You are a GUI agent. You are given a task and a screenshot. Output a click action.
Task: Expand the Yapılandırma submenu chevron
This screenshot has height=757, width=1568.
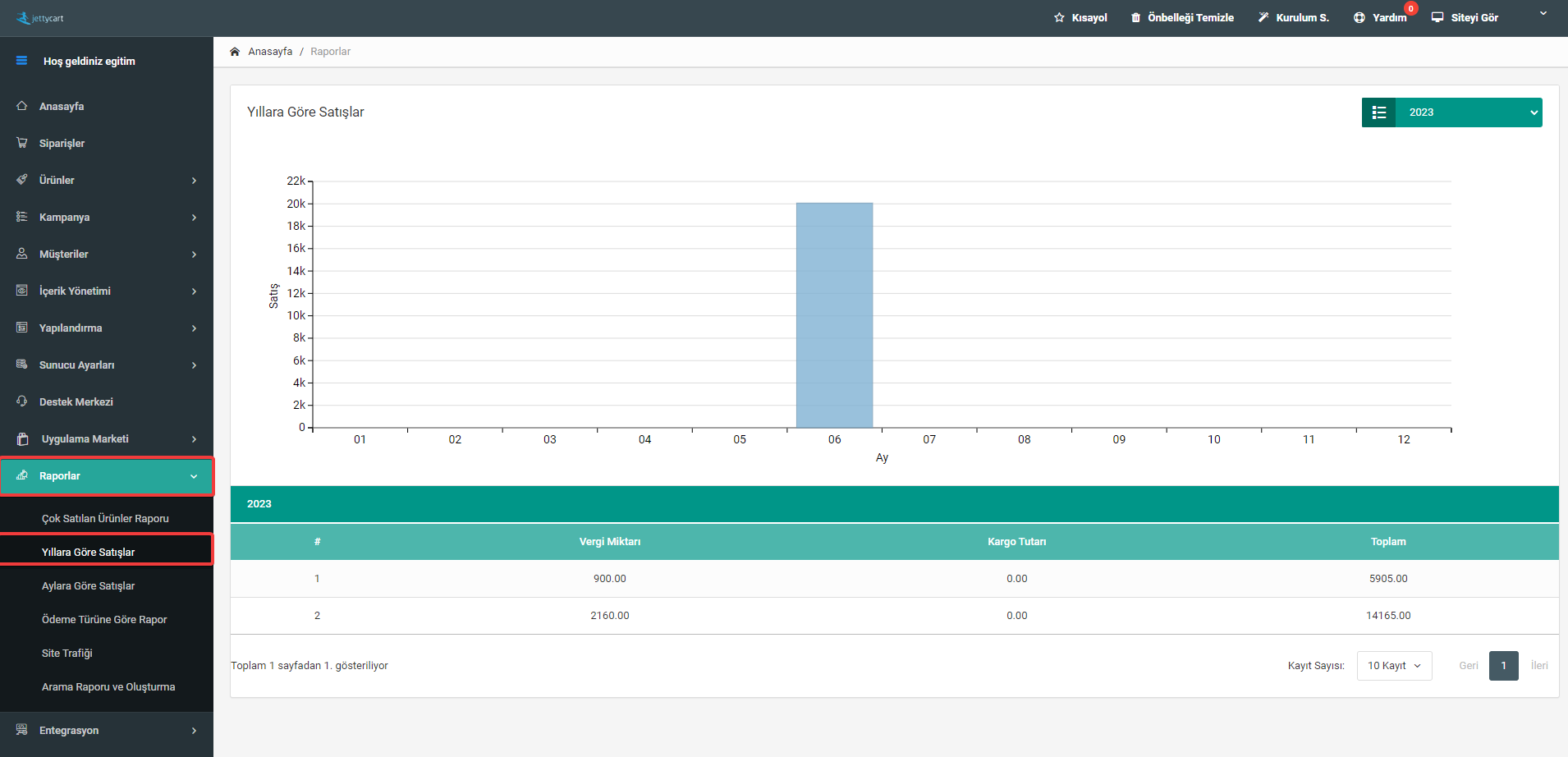pyautogui.click(x=195, y=328)
